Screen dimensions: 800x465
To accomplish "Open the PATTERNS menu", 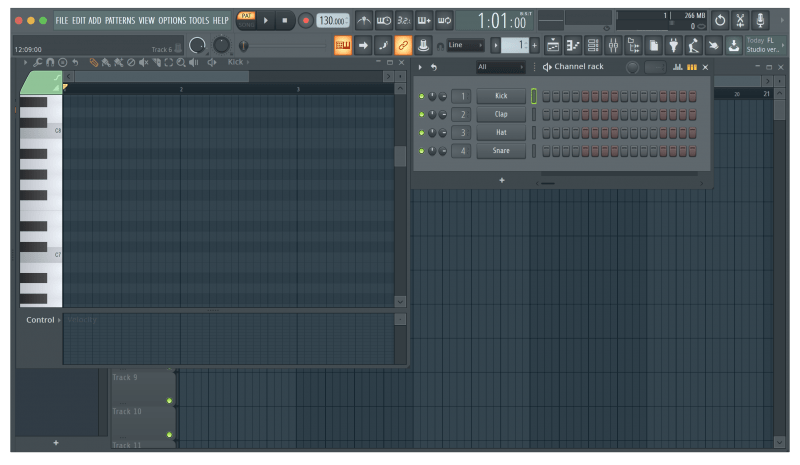I will 120,21.
